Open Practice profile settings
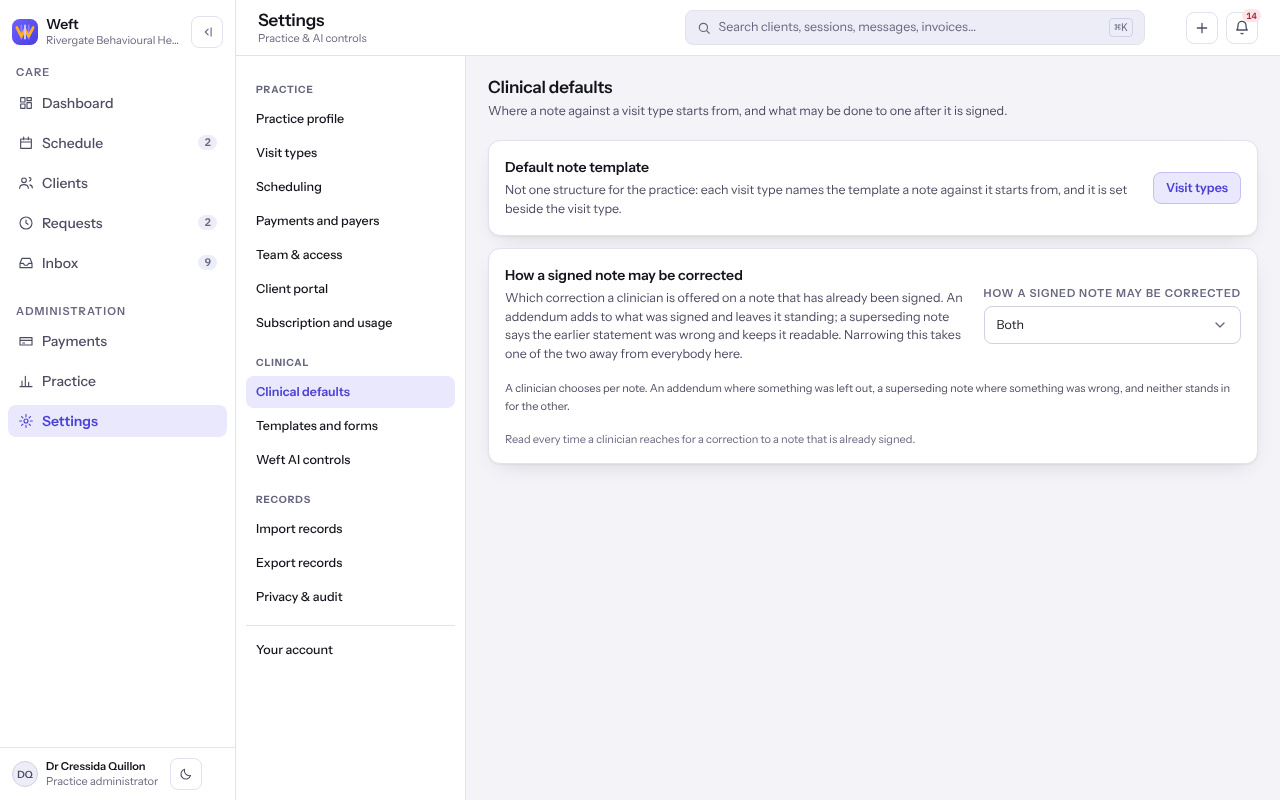Image resolution: width=1280 pixels, height=800 pixels. (x=350, y=119)
